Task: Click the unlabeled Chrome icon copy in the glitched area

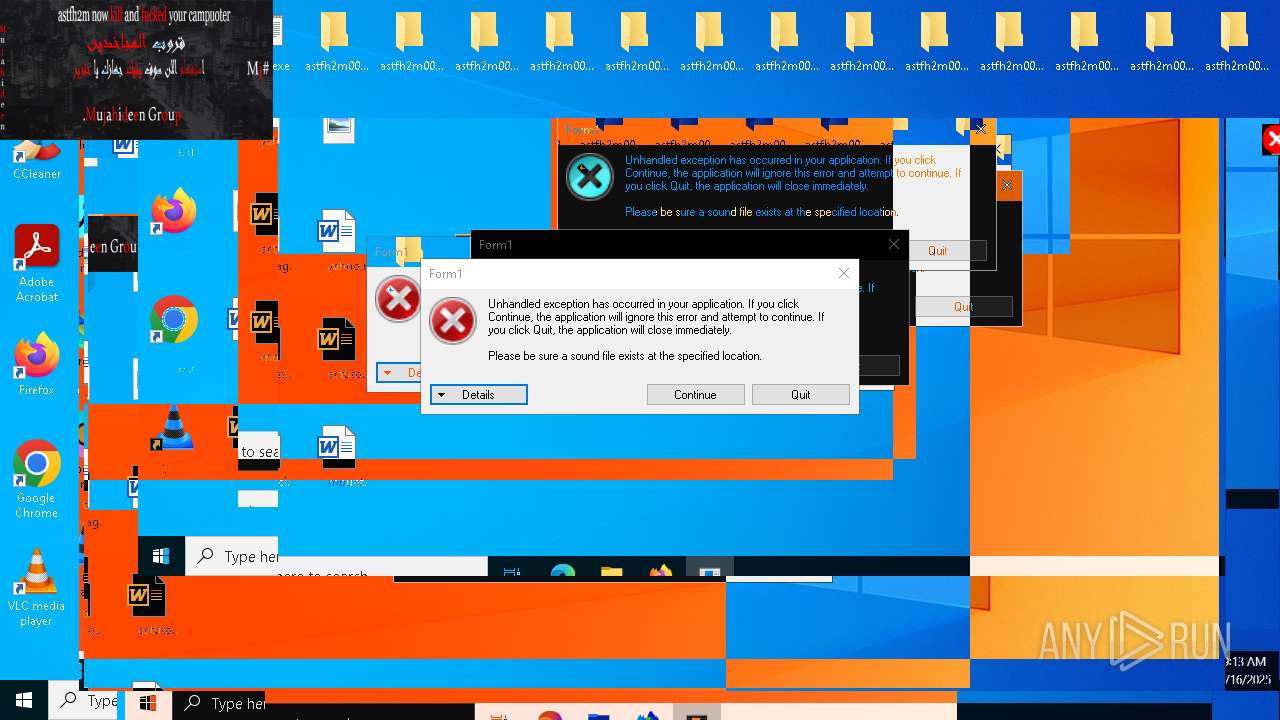Action: pyautogui.click(x=173, y=320)
